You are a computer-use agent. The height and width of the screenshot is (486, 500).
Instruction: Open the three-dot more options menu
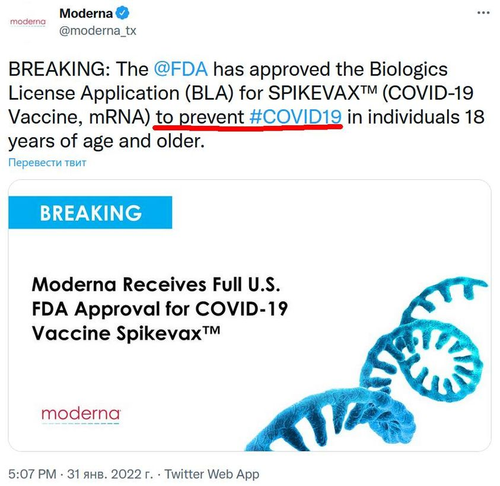coord(483,13)
